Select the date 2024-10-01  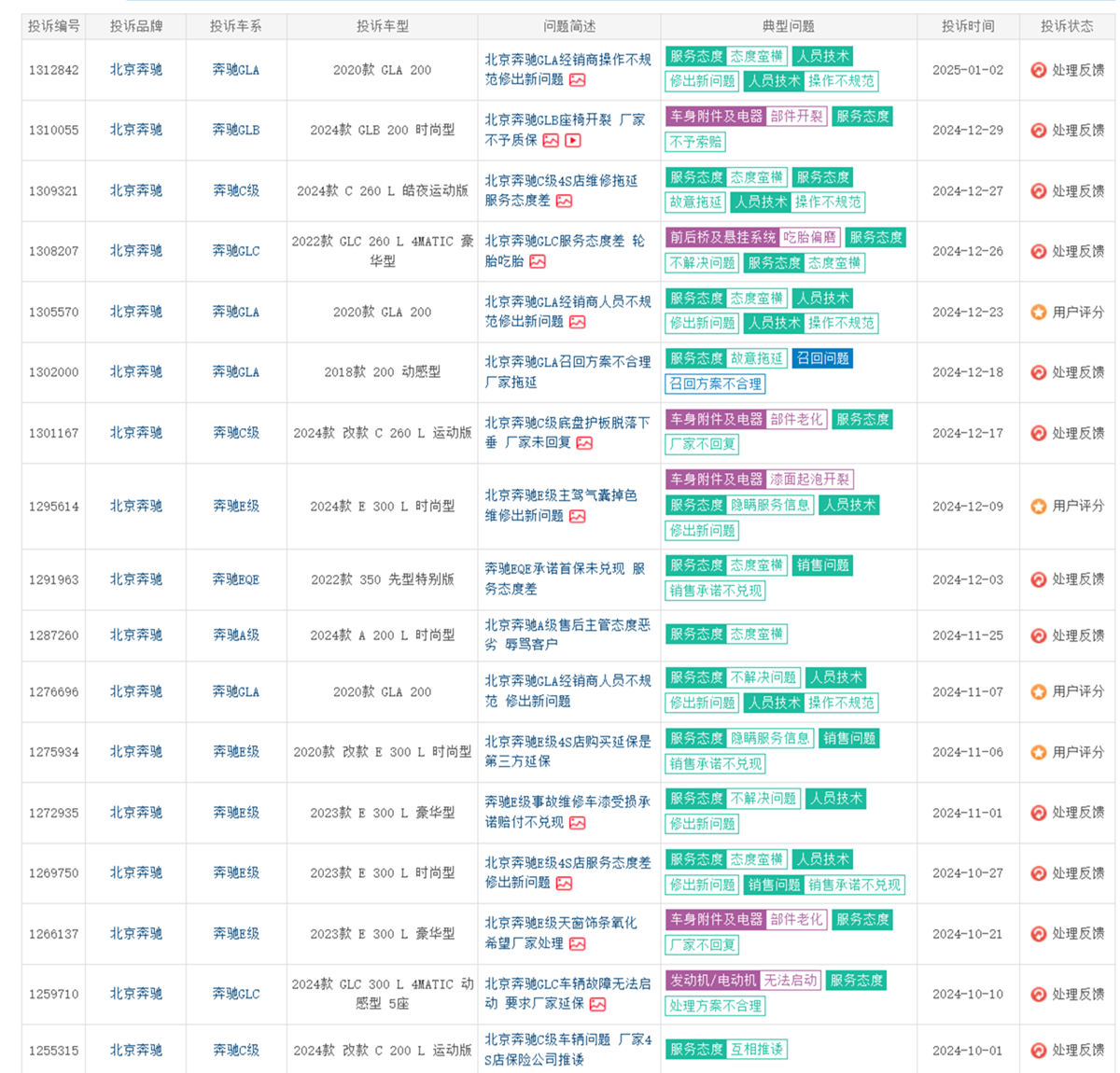968,1051
